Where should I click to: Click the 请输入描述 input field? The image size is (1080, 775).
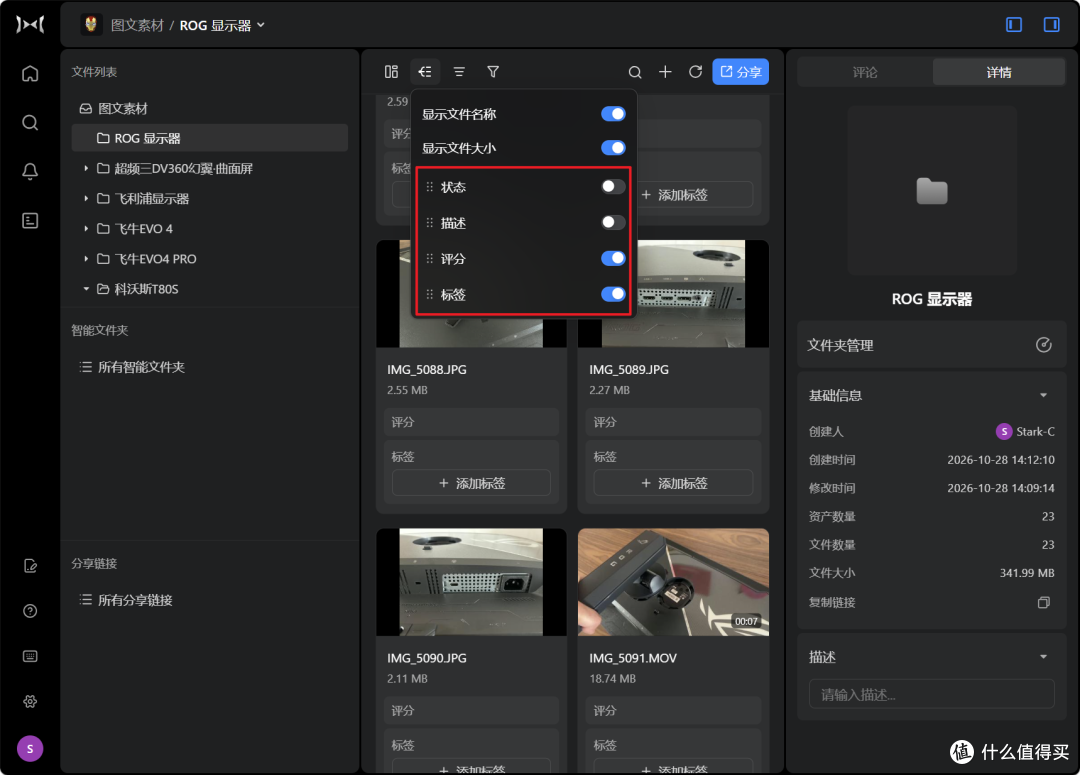point(931,694)
